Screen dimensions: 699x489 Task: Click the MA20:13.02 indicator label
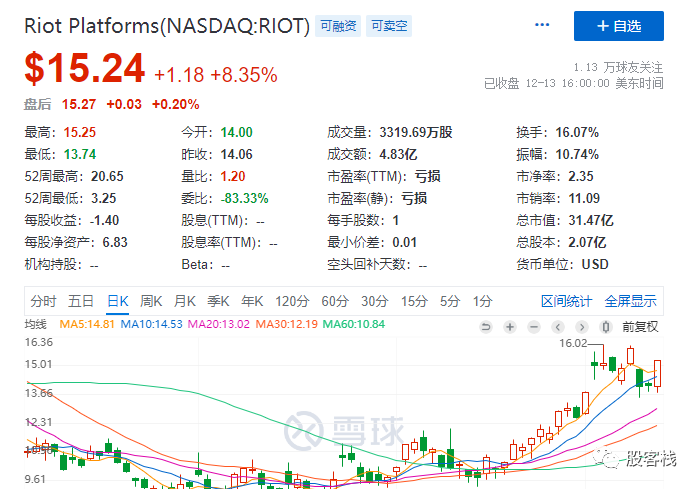pyautogui.click(x=219, y=324)
